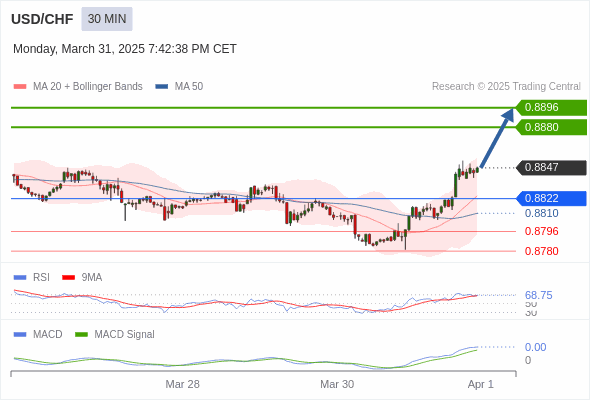This screenshot has height=400, width=590.
Task: Click the Research Trading Central copyright text
Action: click(506, 87)
